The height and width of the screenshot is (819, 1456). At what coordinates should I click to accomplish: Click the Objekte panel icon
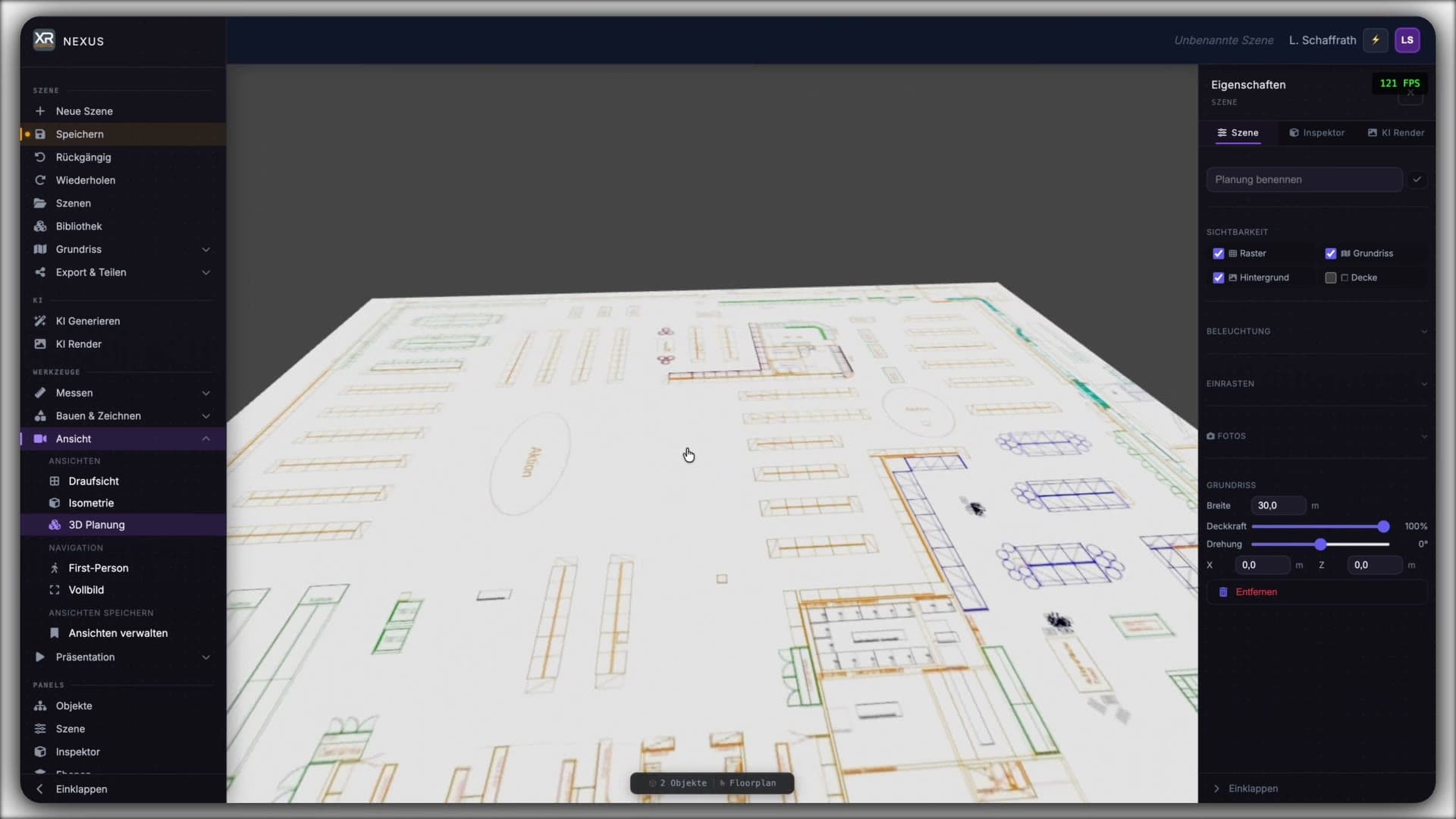click(x=40, y=706)
